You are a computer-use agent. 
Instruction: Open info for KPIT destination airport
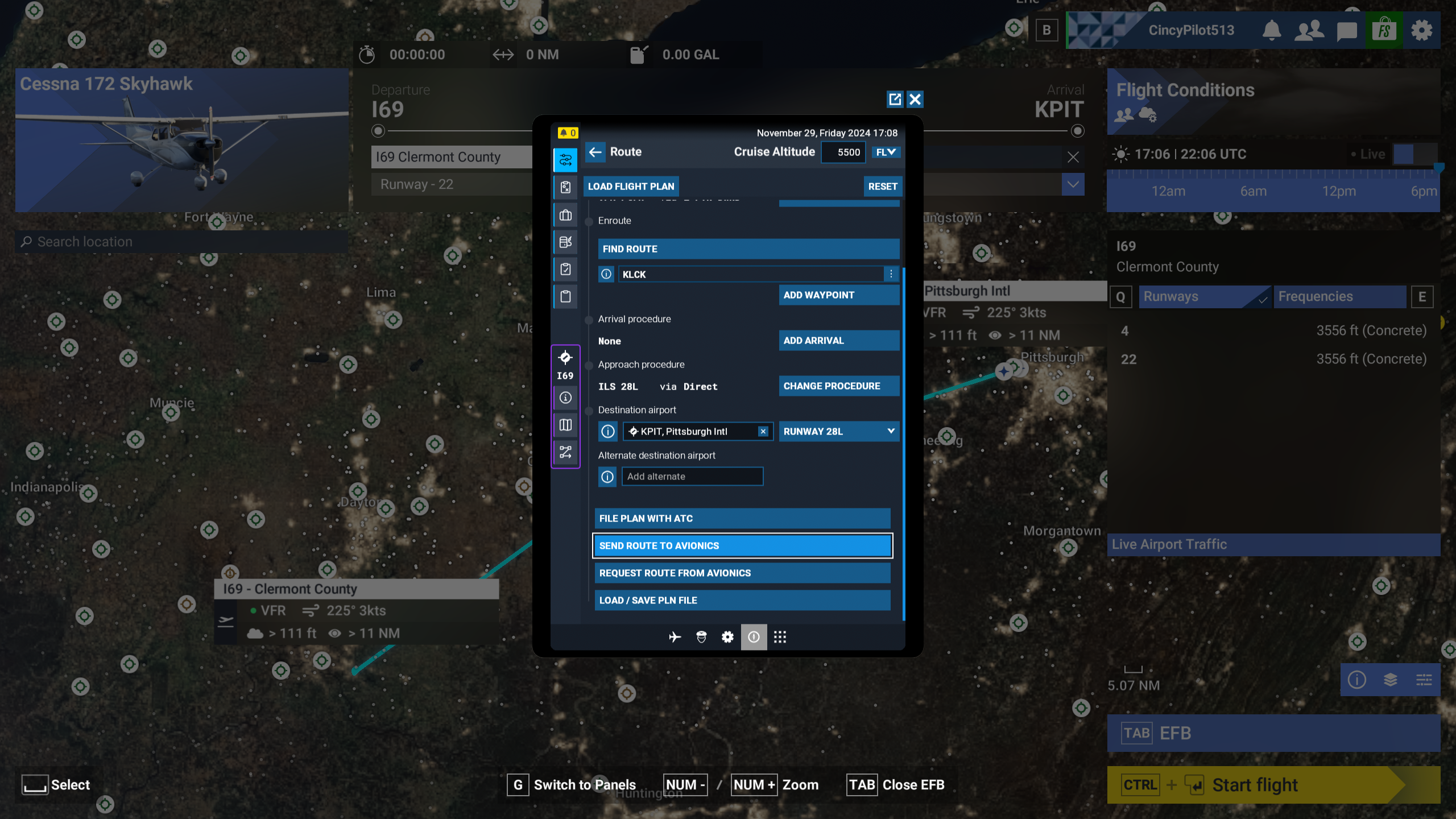(608, 432)
